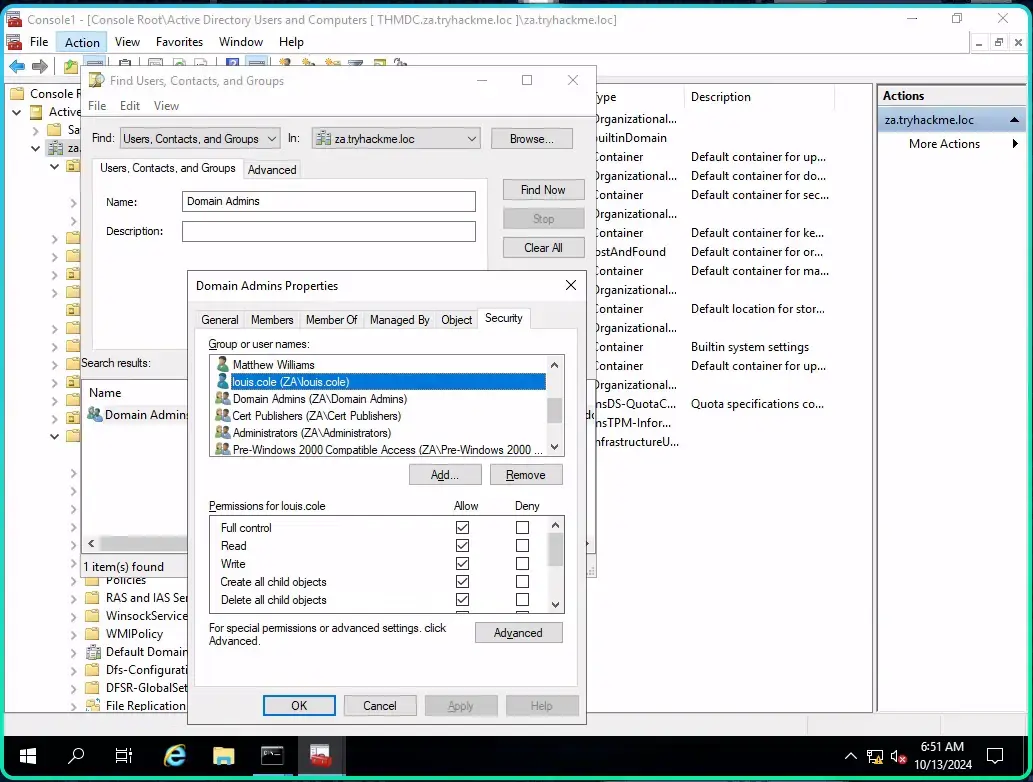This screenshot has height=782, width=1033.
Task: Switch to the Members tab
Action: tap(272, 320)
